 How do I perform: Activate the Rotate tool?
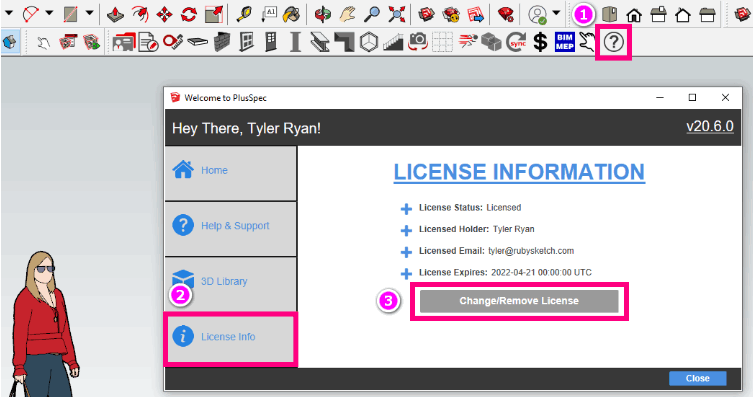[189, 14]
